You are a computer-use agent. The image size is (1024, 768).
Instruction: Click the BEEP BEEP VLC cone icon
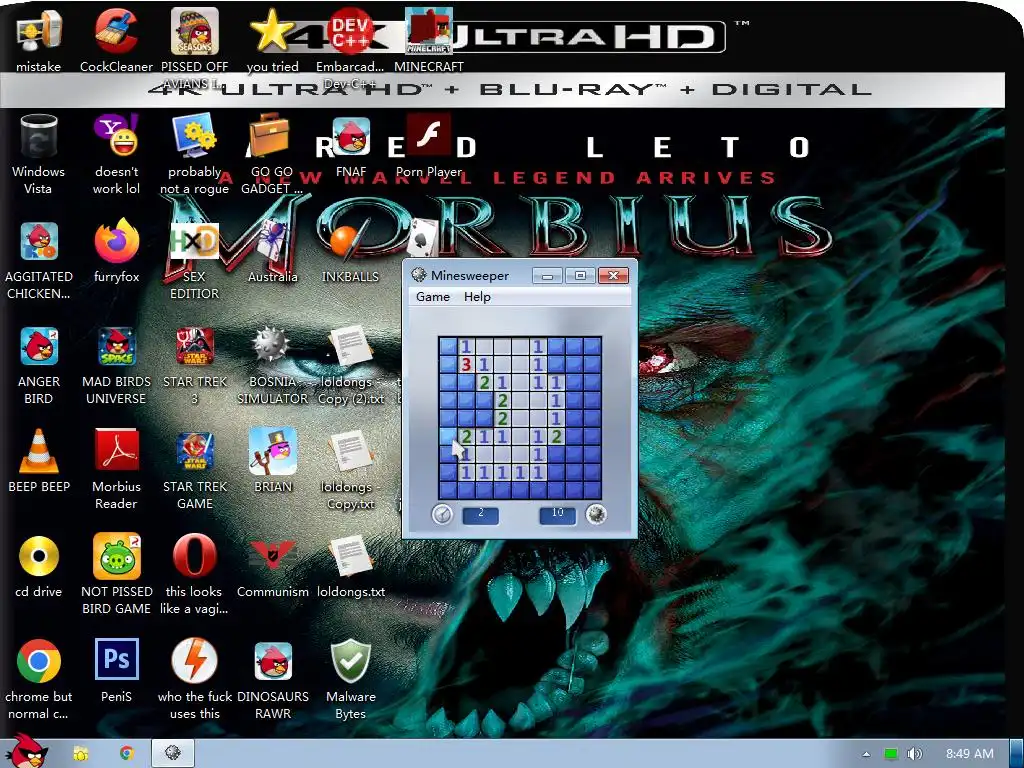pyautogui.click(x=39, y=460)
